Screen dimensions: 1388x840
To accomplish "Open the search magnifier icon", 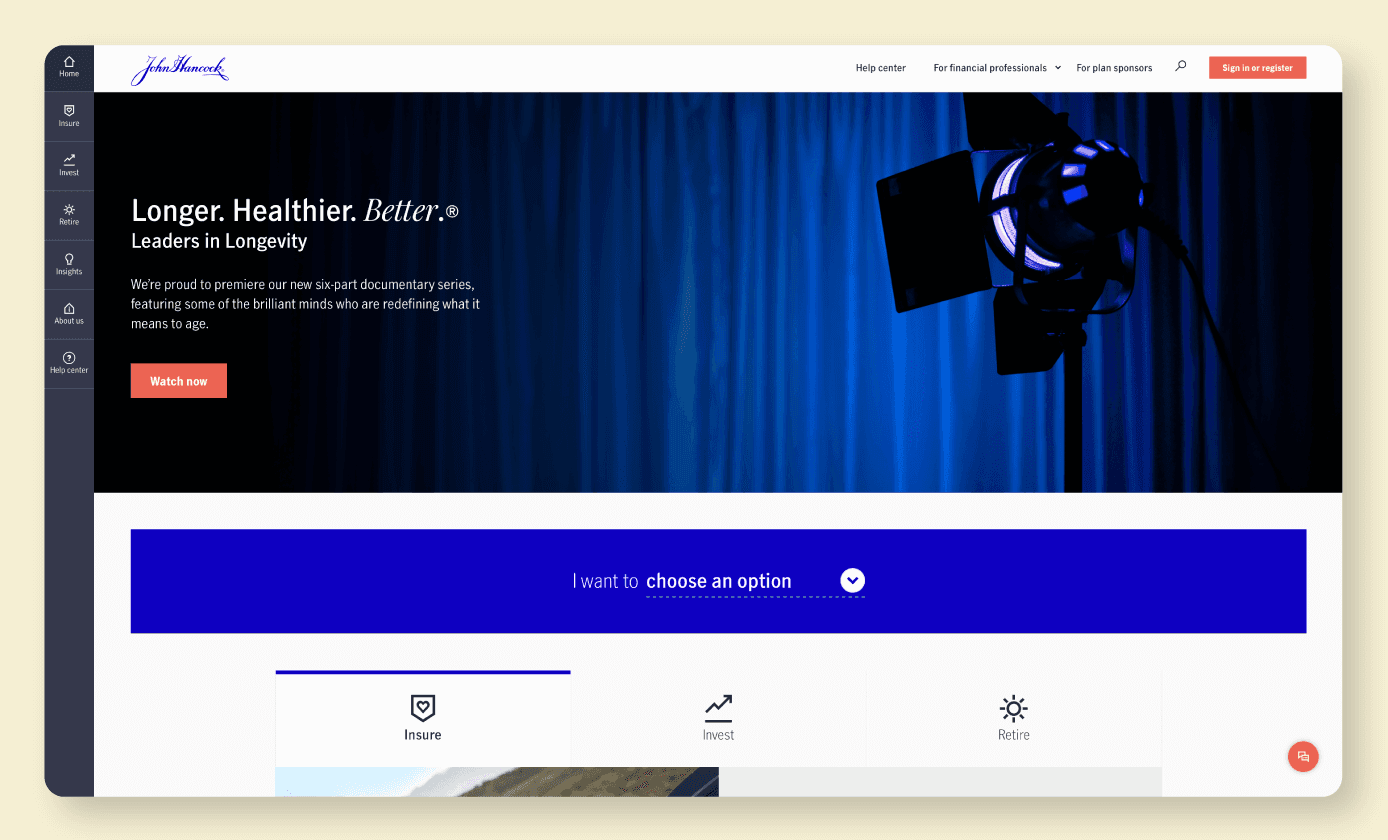I will point(1181,67).
